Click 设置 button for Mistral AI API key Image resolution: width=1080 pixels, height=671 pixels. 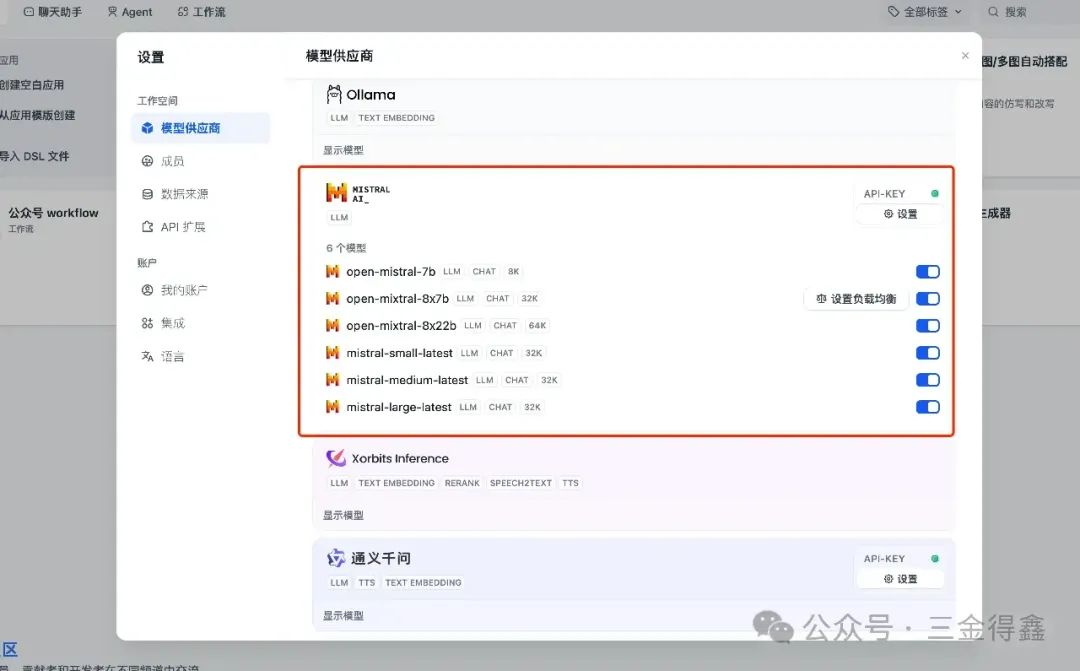[900, 214]
